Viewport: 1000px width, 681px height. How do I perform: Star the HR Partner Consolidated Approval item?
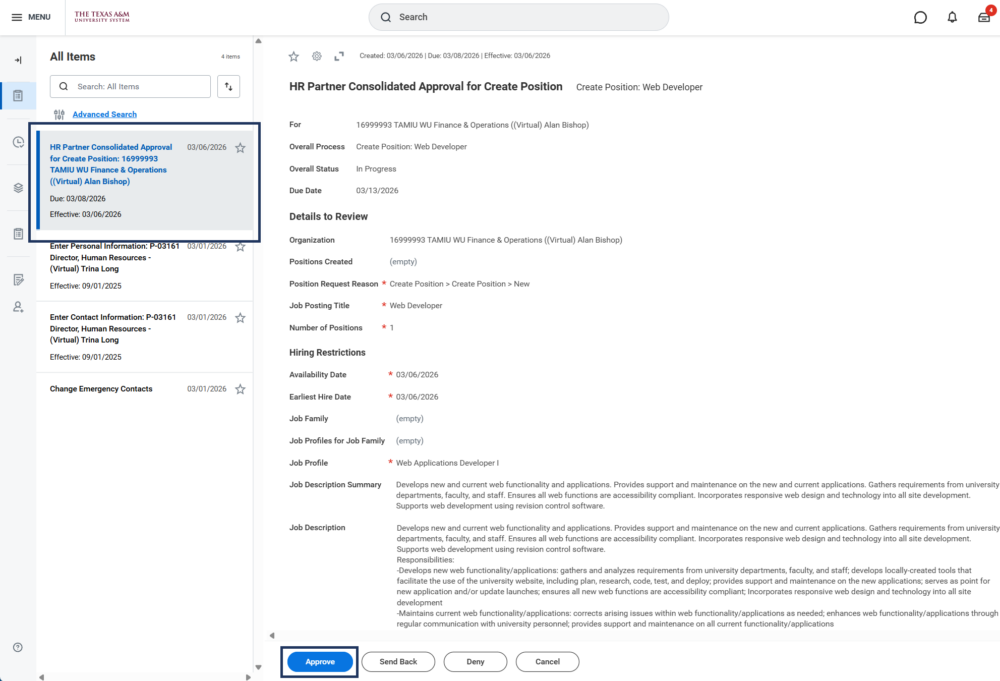(240, 148)
